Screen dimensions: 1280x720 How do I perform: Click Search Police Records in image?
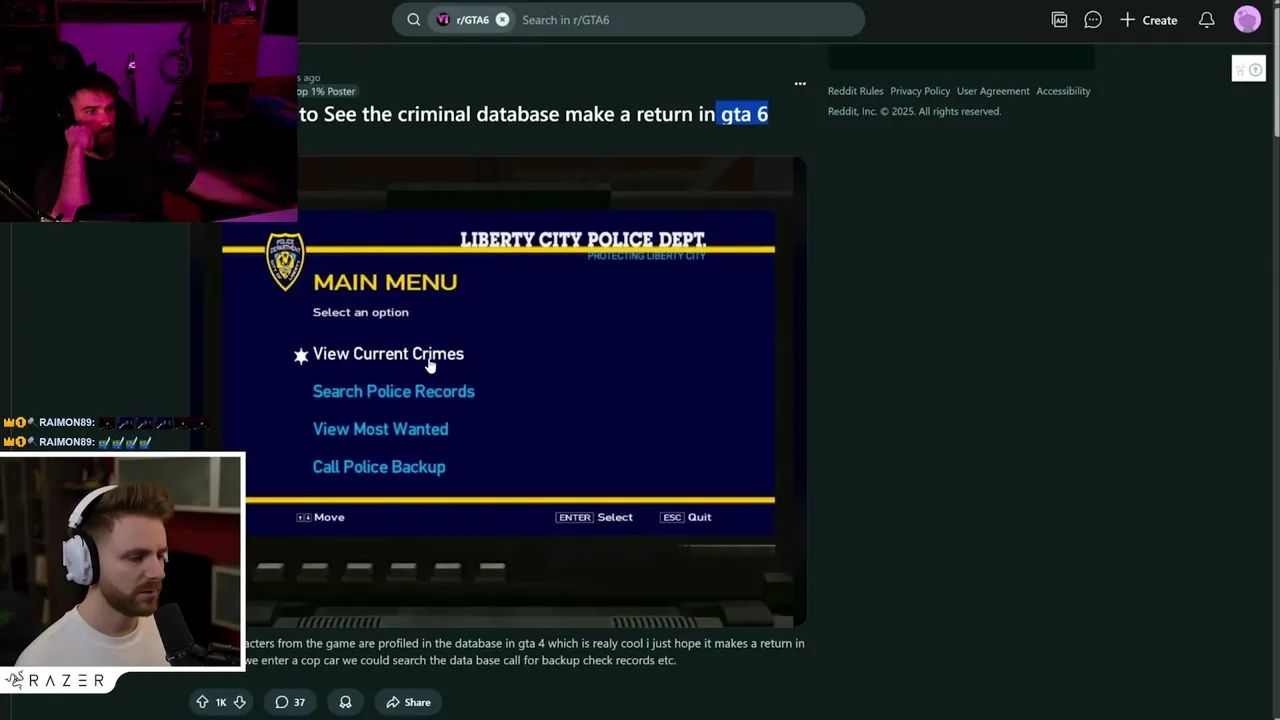[393, 392]
